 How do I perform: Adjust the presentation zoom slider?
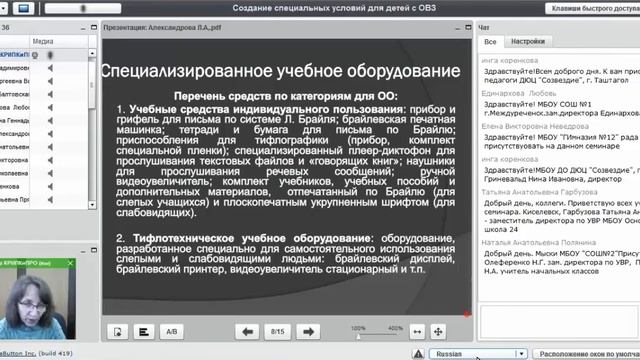(x=358, y=336)
